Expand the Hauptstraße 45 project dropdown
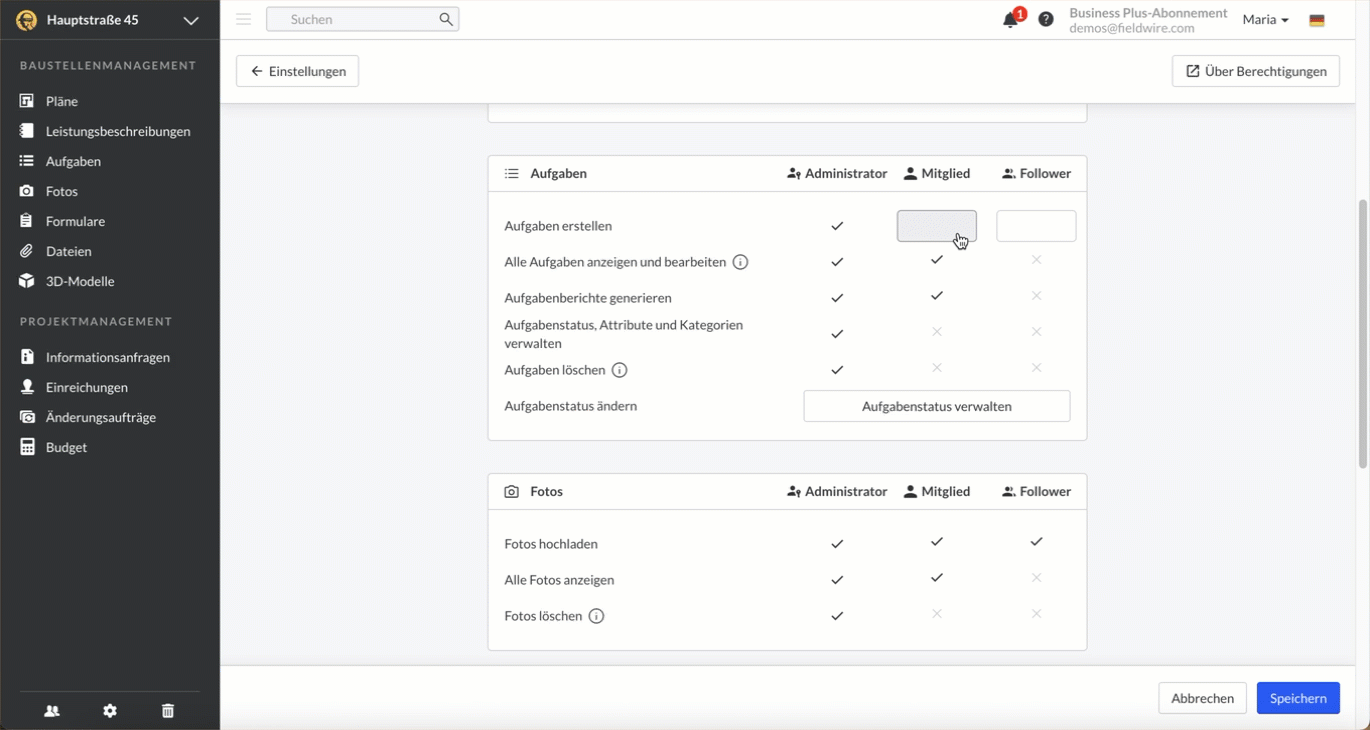 190,20
